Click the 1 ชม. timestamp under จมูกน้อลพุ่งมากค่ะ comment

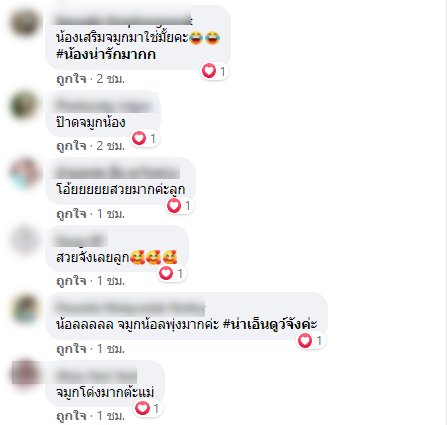pyautogui.click(x=111, y=349)
